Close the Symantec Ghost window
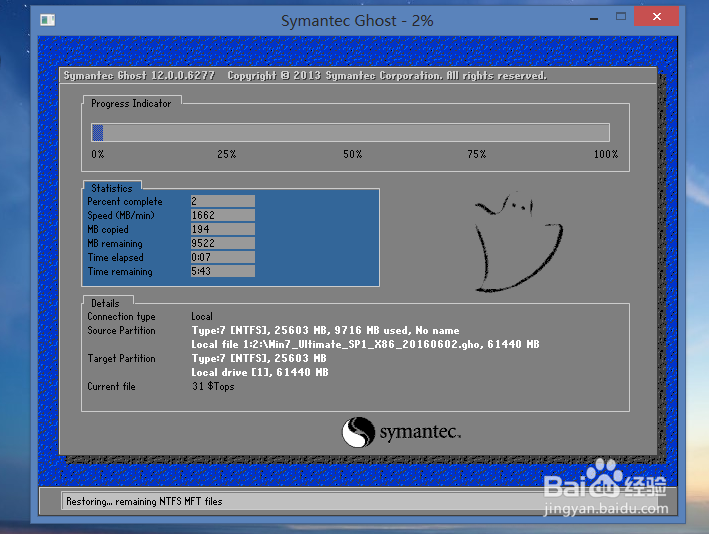Image resolution: width=709 pixels, height=534 pixels. pyautogui.click(x=656, y=17)
